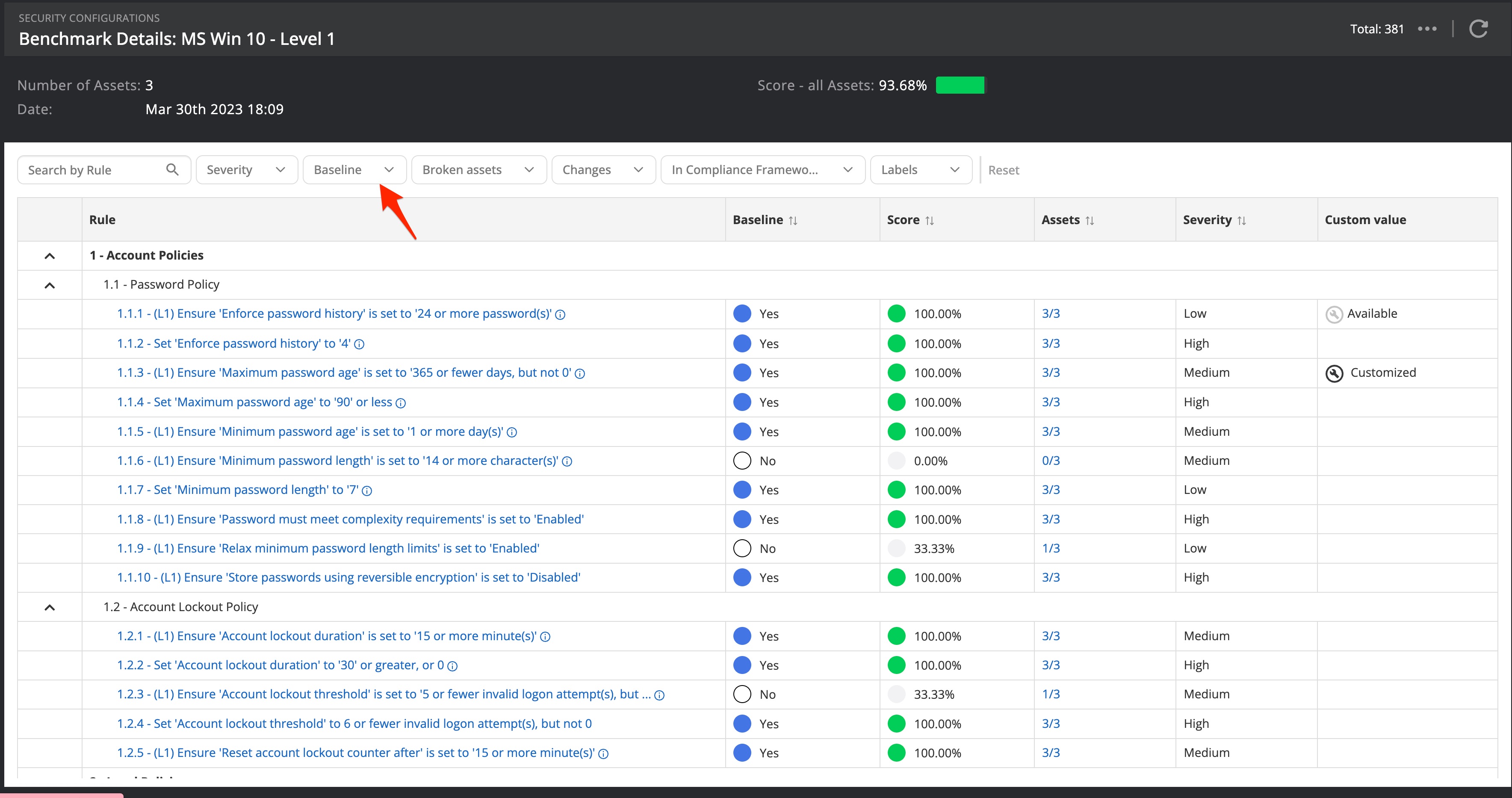The image size is (1512, 798).
Task: Toggle baseline circle for rule 1.2.3
Action: (742, 694)
